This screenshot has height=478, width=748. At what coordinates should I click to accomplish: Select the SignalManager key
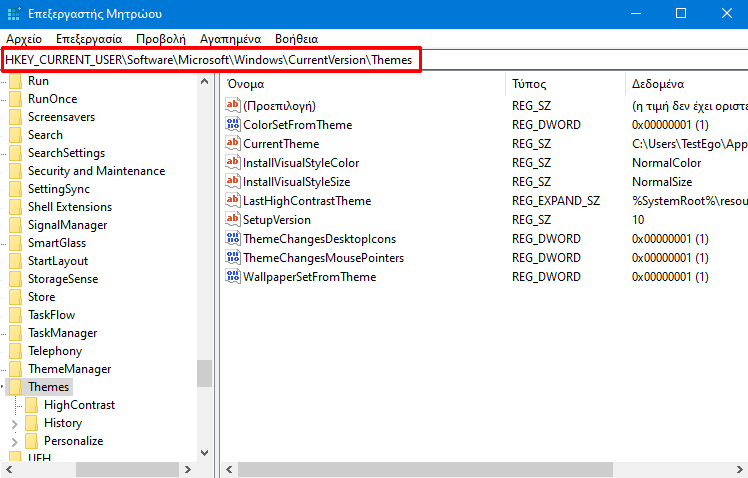coord(67,225)
